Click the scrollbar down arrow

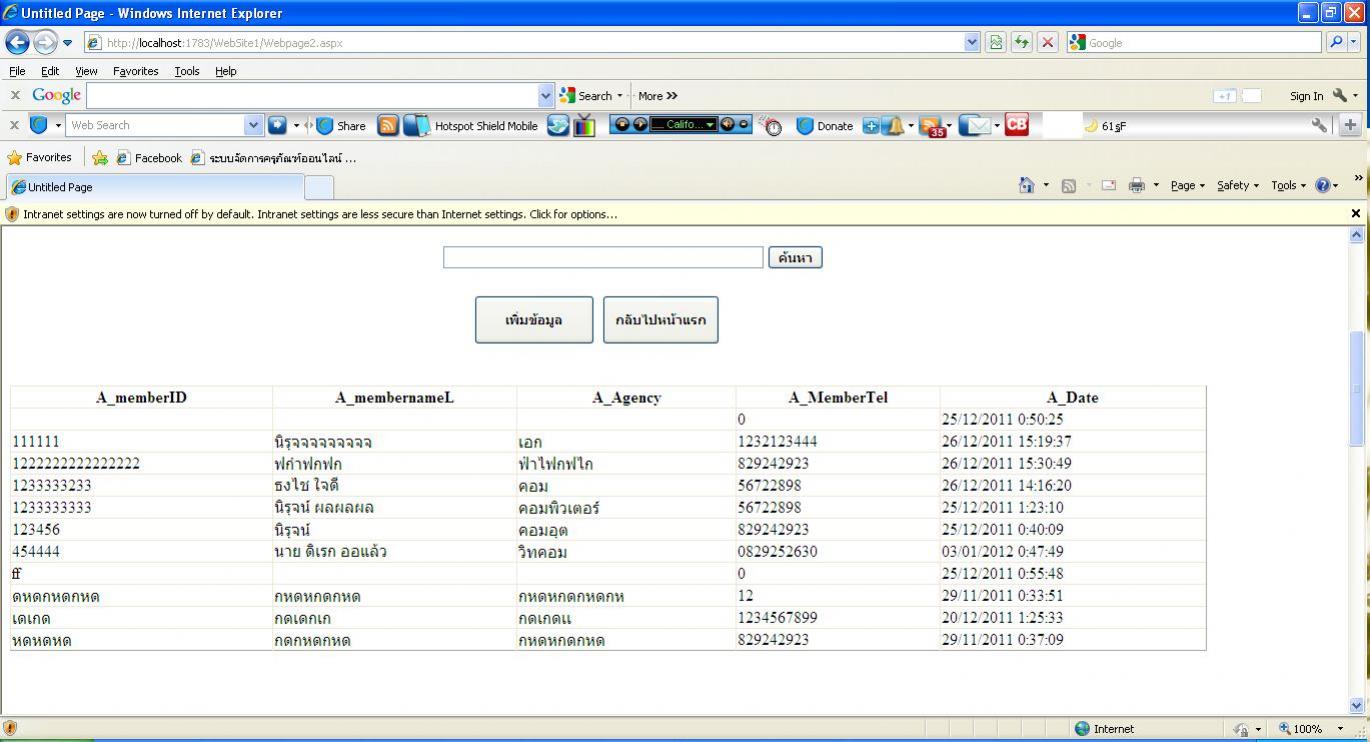[1357, 705]
